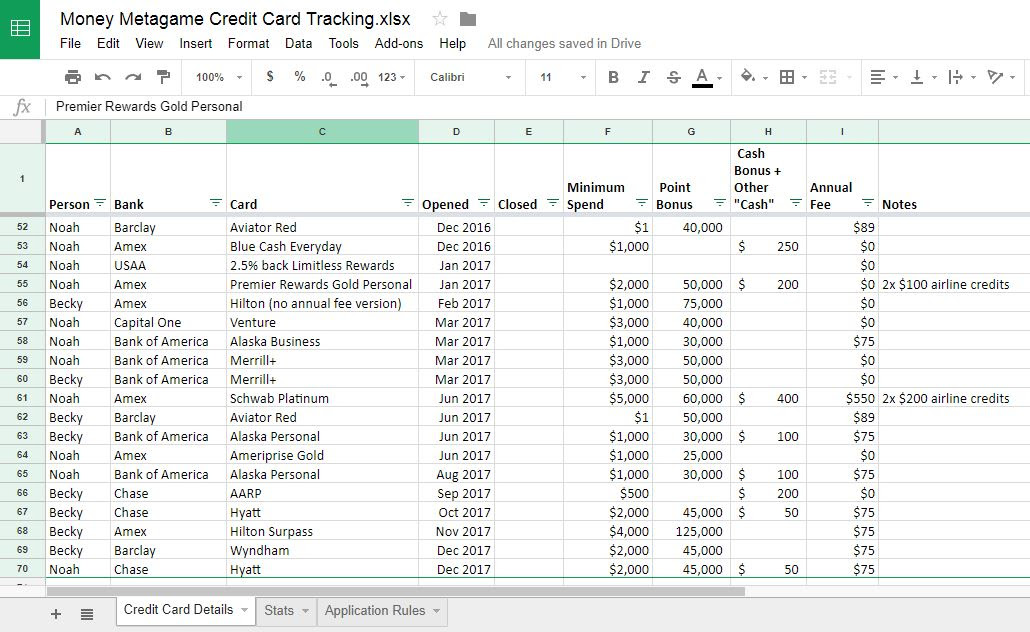Open the Person column filter
The width and height of the screenshot is (1030, 632).
tap(100, 202)
